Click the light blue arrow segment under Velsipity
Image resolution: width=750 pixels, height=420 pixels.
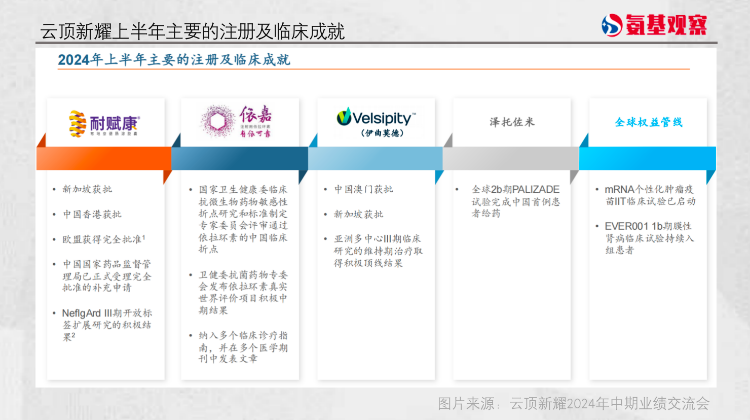click(375, 158)
